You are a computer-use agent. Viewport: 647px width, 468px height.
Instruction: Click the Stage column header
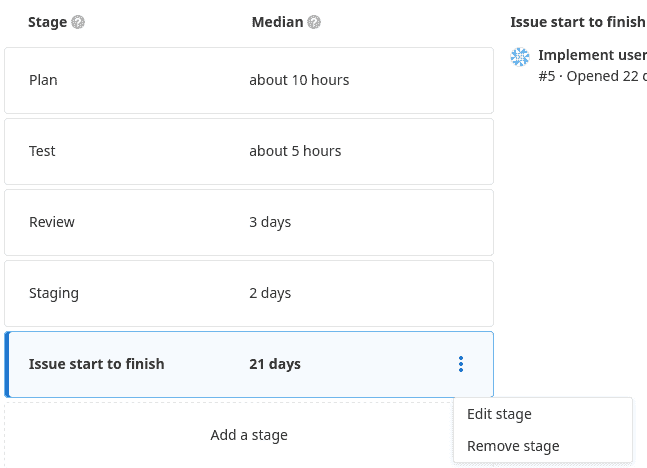click(x=47, y=22)
